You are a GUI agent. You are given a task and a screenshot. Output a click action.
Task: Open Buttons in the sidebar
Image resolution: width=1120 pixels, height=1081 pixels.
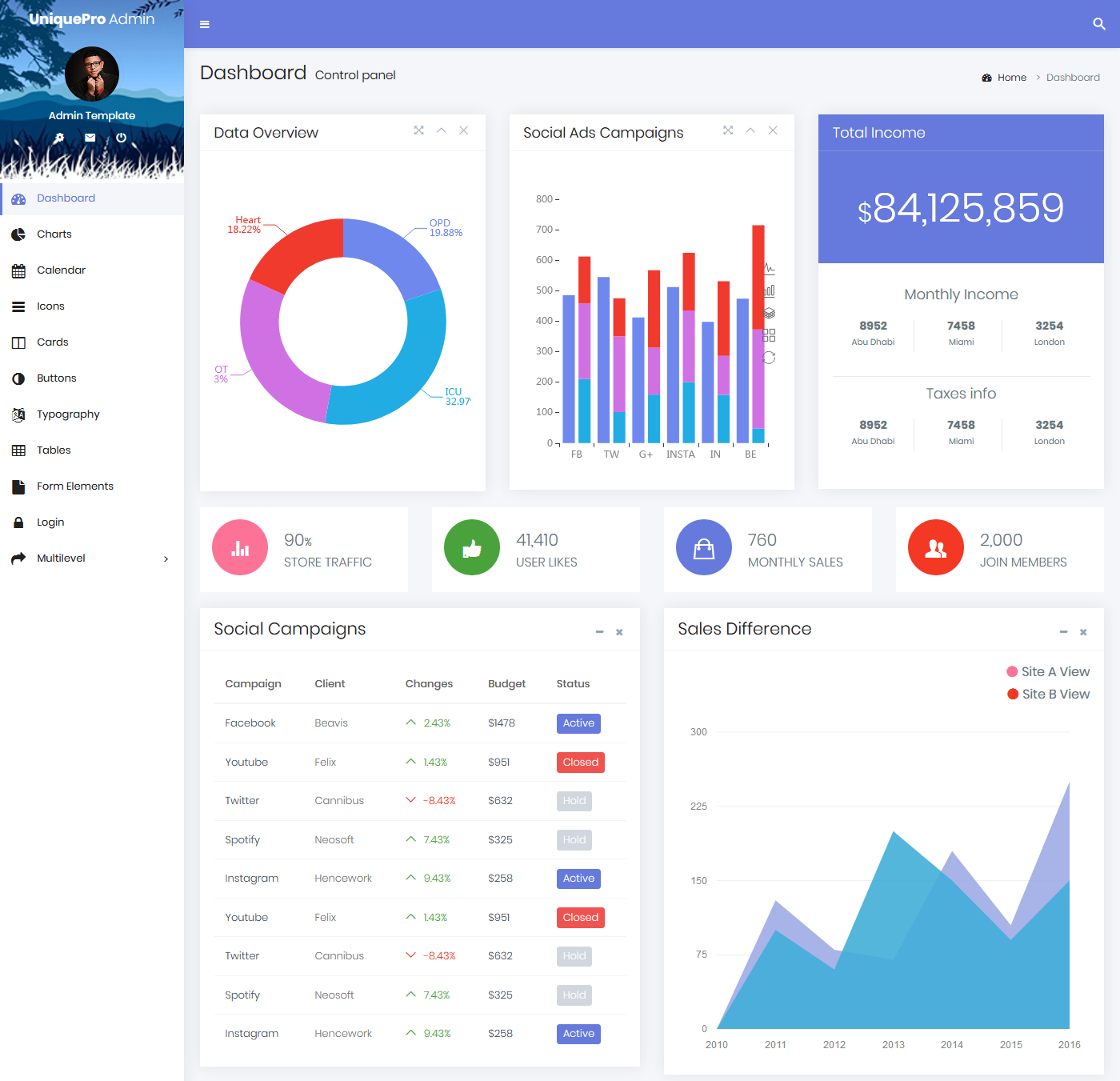pos(92,378)
